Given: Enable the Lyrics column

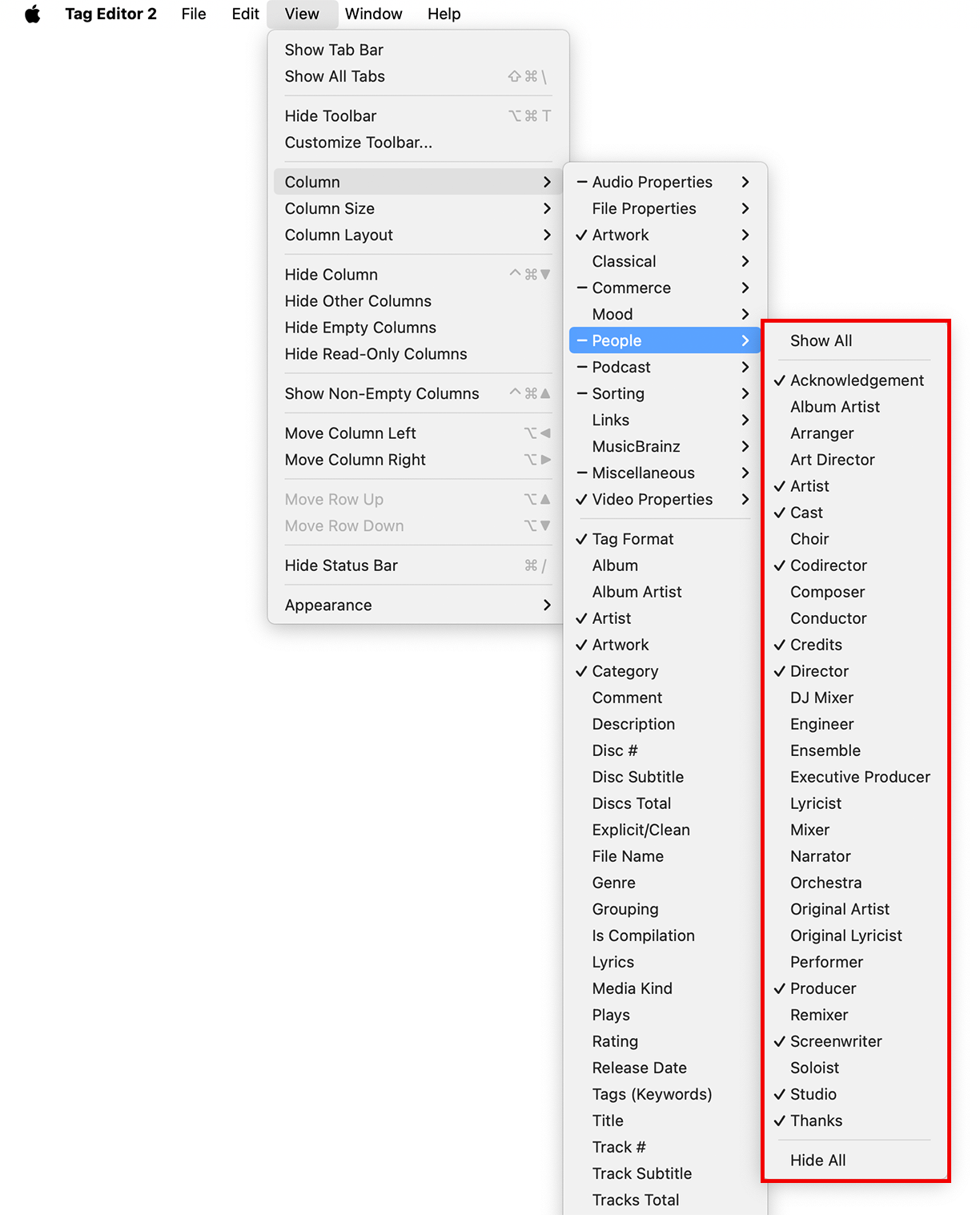Looking at the screenshot, I should coord(665,962).
